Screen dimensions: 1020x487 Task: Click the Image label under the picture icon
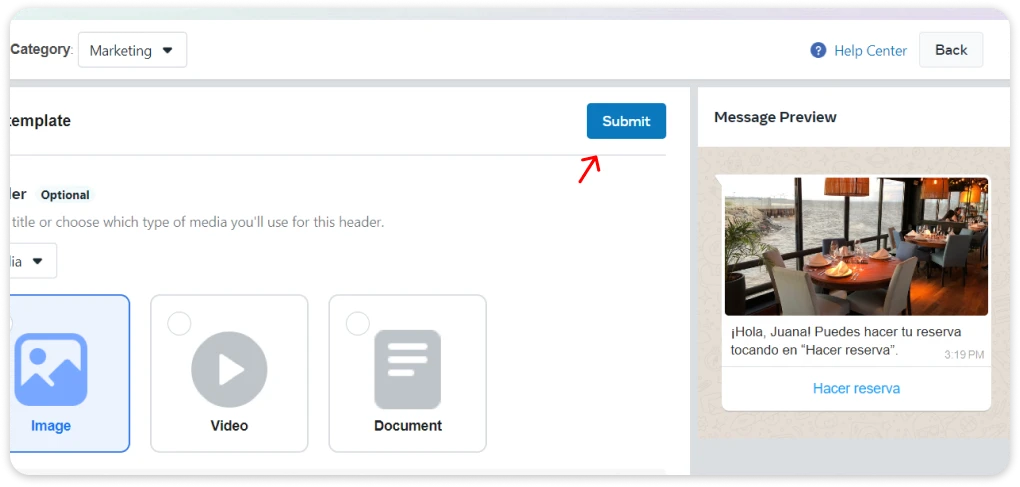tap(51, 426)
